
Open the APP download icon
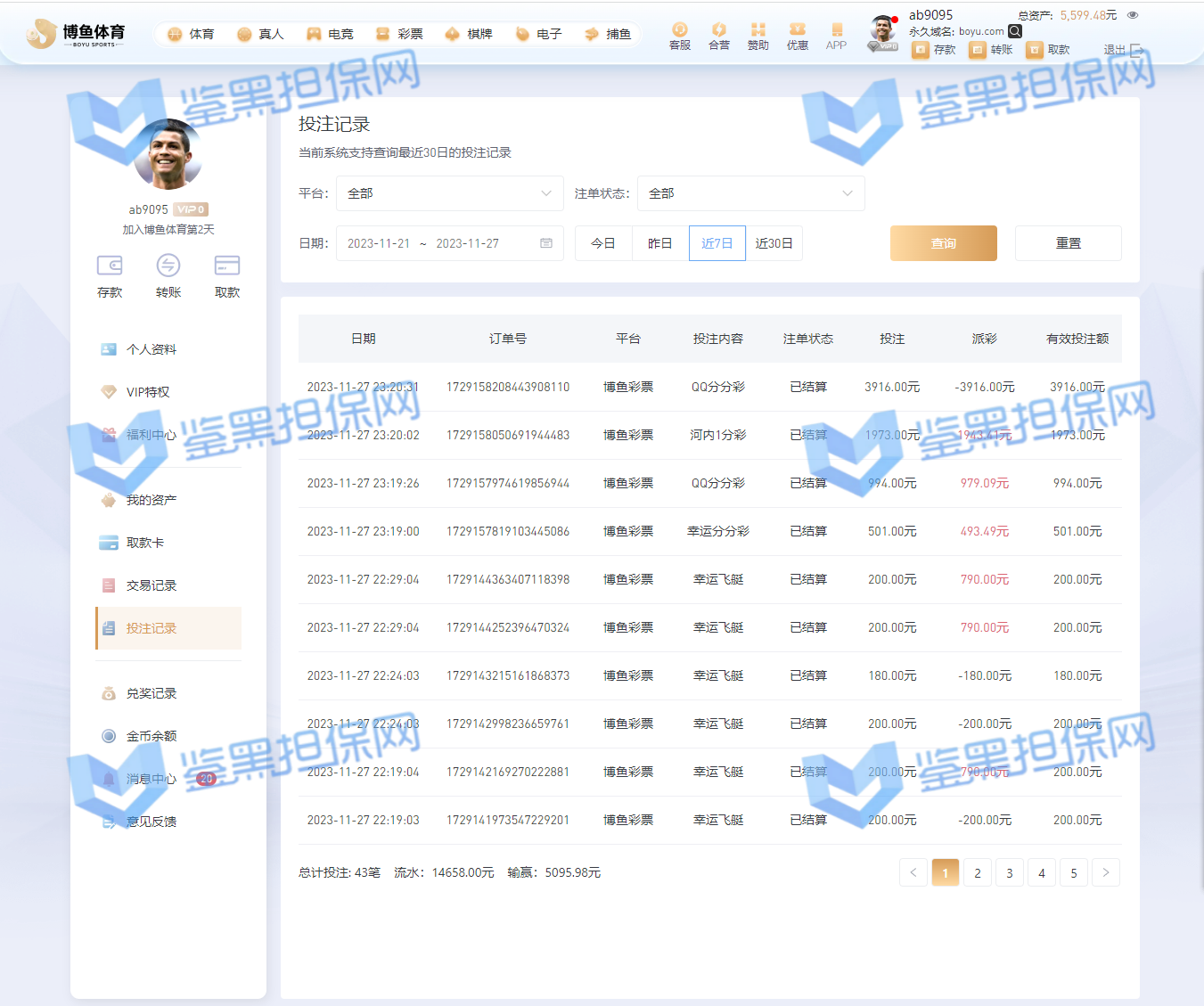coord(836,30)
